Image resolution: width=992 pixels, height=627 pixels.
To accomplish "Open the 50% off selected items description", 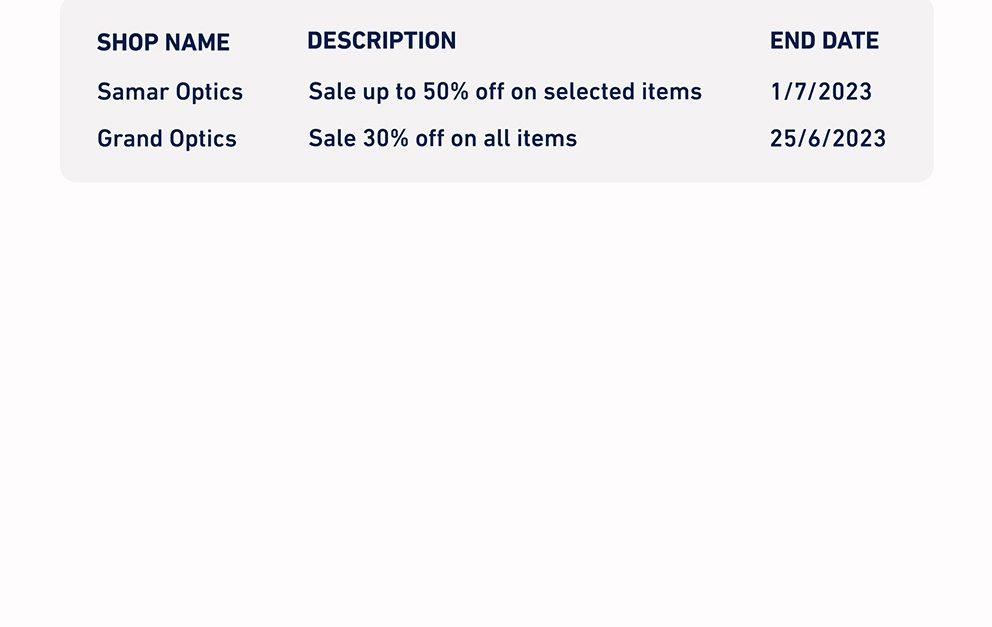I will tap(505, 92).
